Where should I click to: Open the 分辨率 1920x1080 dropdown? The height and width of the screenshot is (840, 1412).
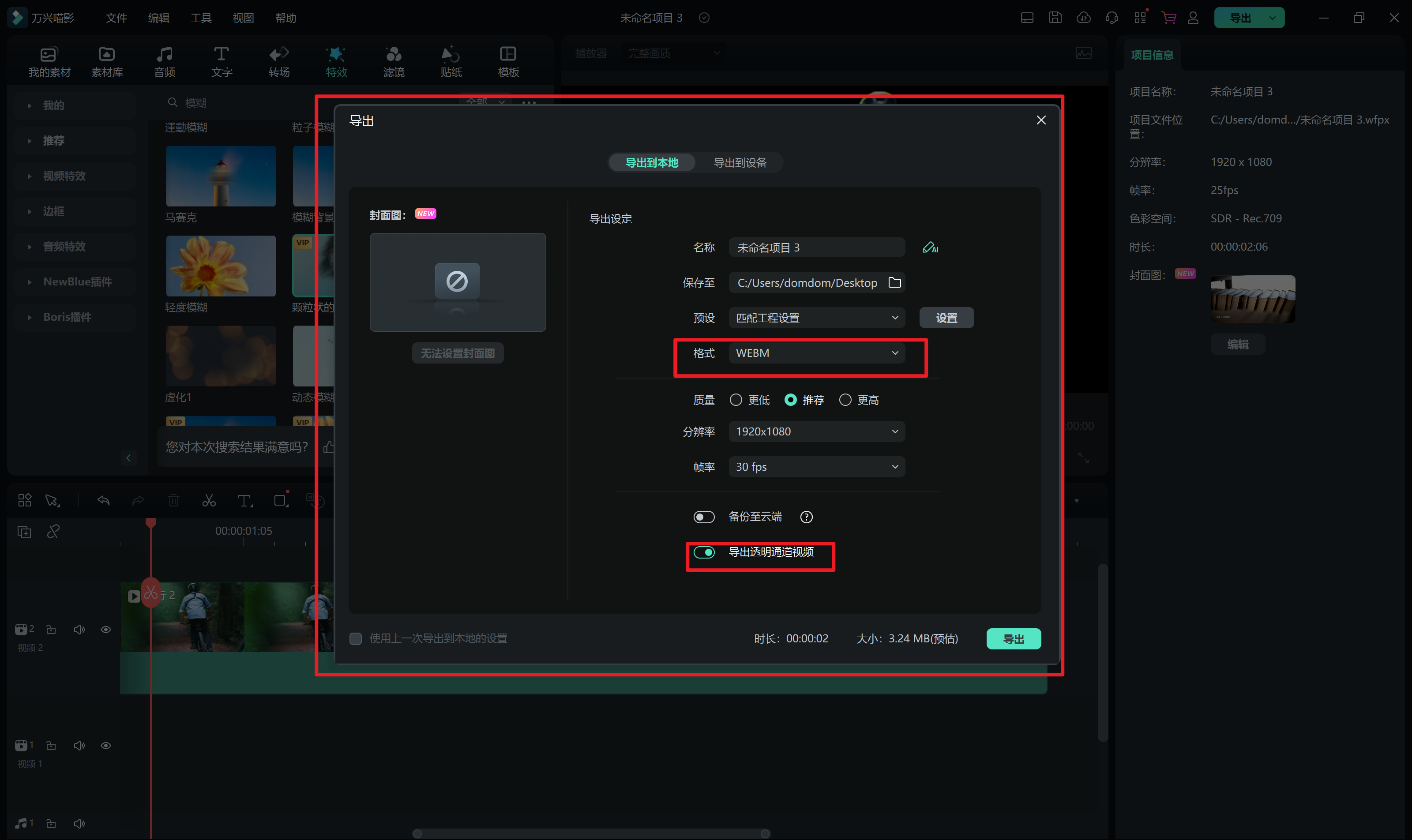click(x=816, y=431)
